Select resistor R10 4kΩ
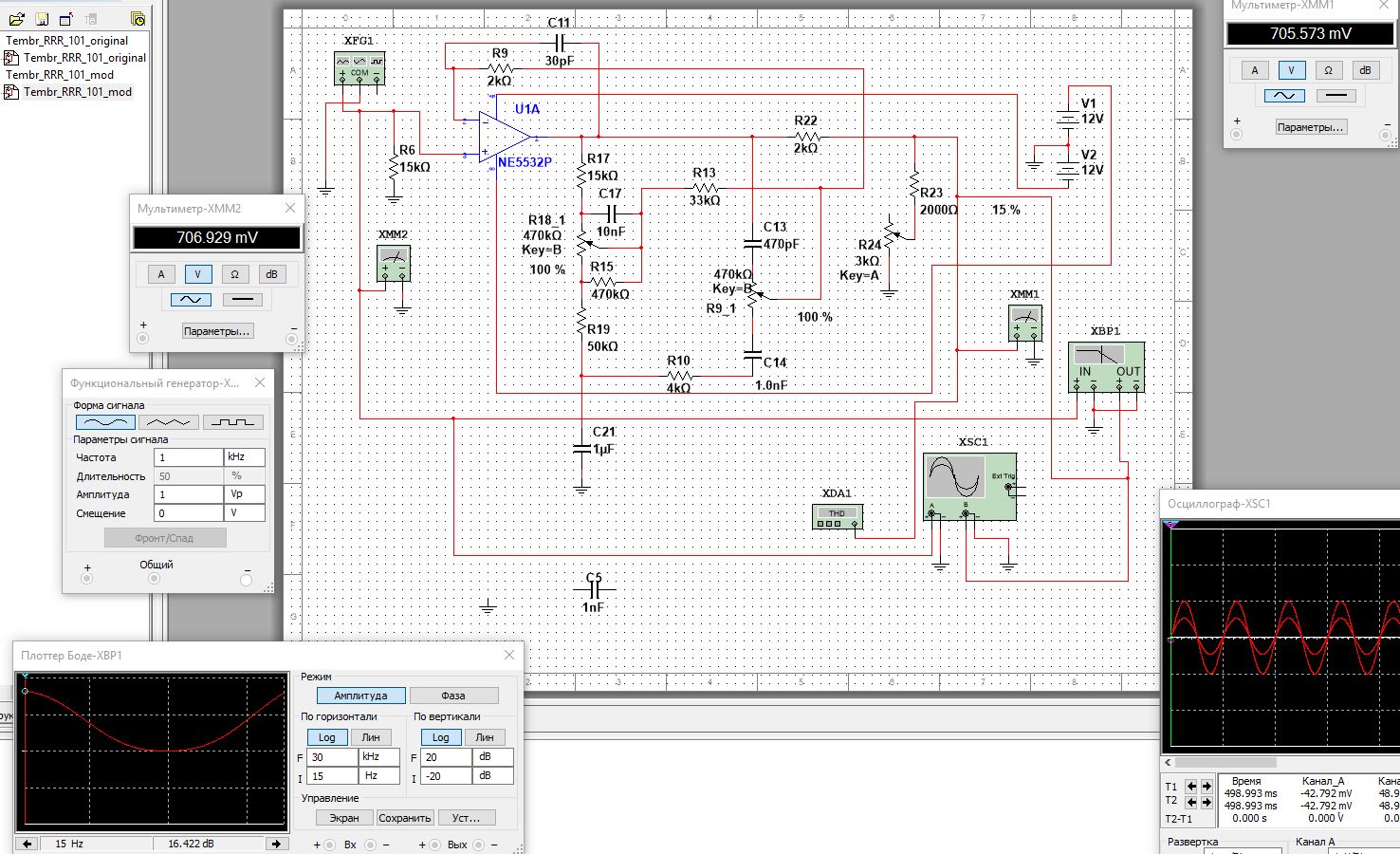 pos(678,376)
